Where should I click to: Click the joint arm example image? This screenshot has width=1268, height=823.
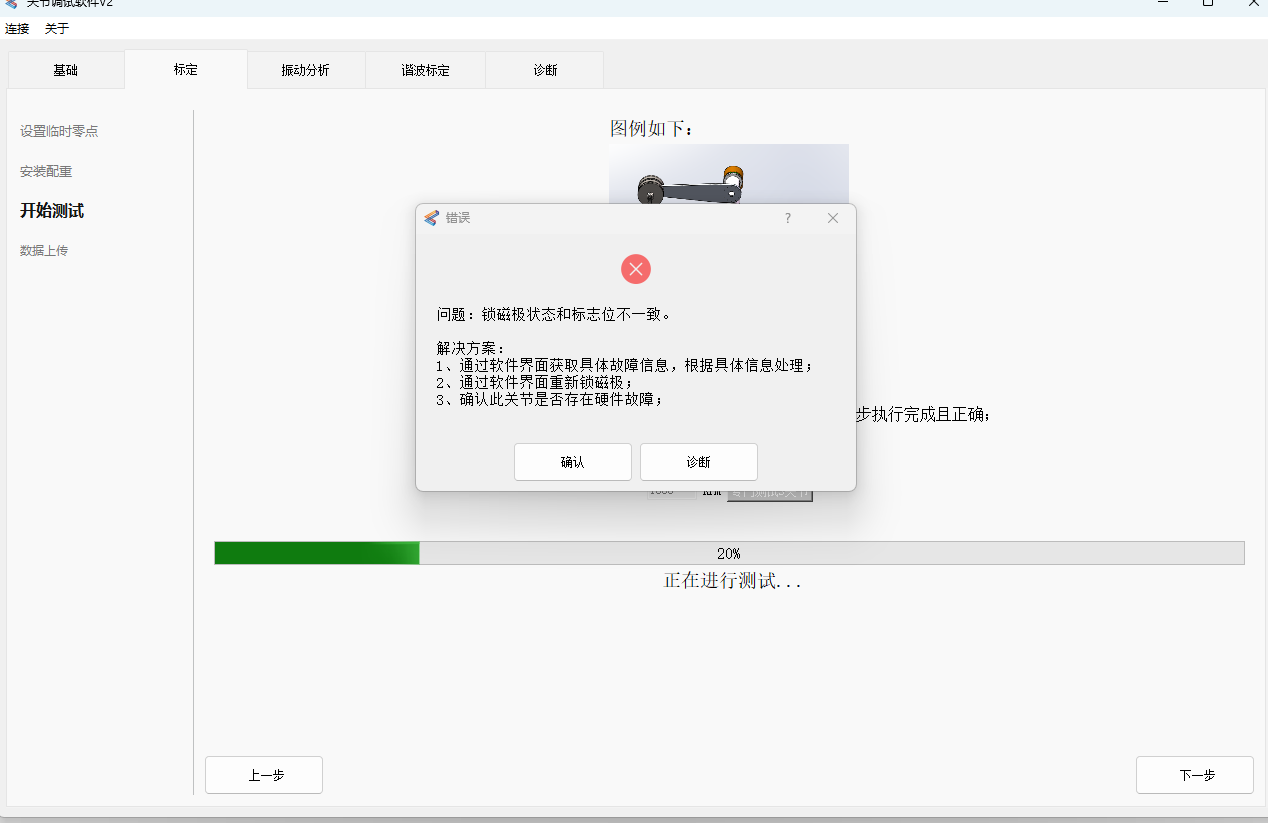click(729, 174)
